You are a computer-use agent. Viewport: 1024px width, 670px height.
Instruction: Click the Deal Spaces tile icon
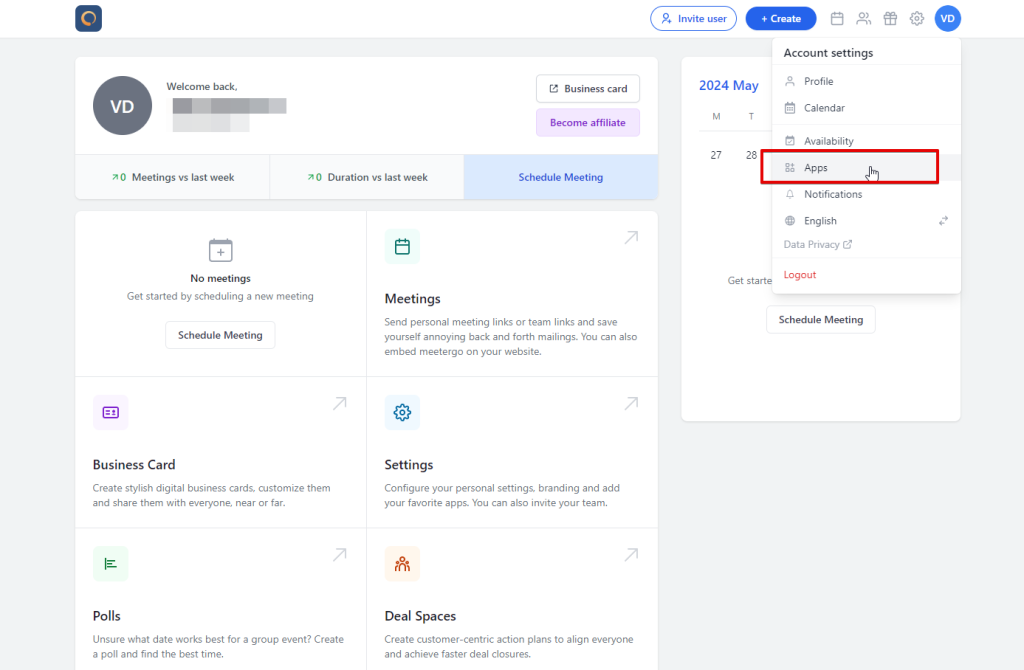click(402, 564)
